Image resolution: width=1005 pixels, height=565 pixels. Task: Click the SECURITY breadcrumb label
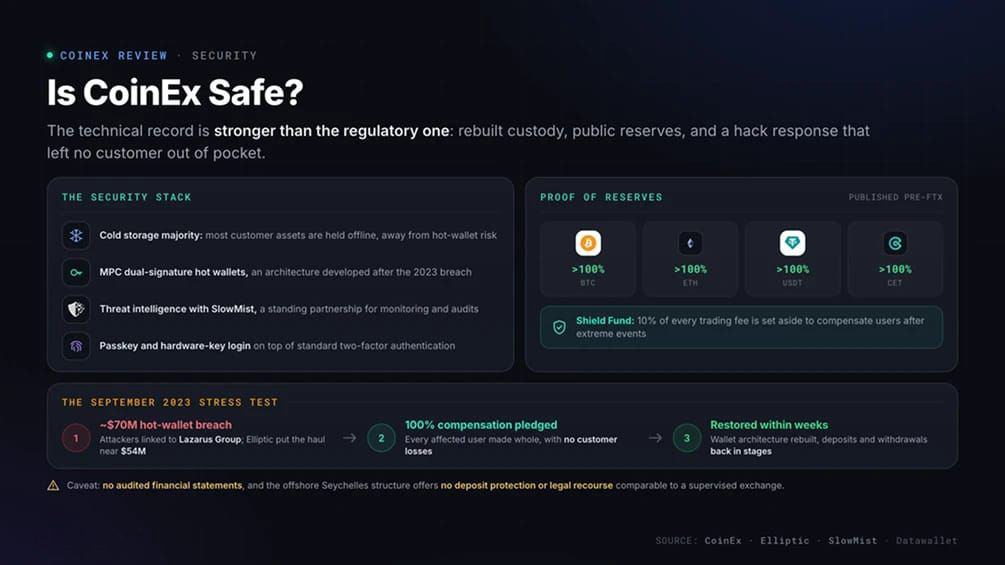[224, 56]
